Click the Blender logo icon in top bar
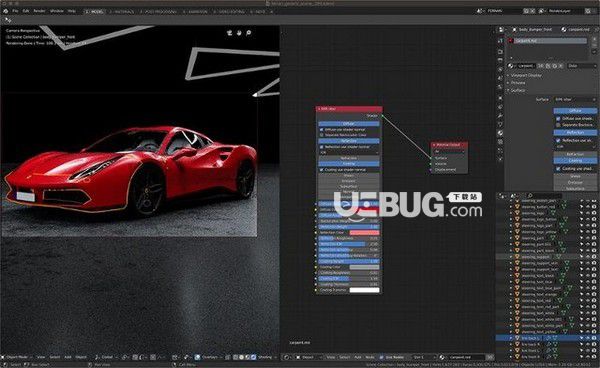 click(x=6, y=11)
